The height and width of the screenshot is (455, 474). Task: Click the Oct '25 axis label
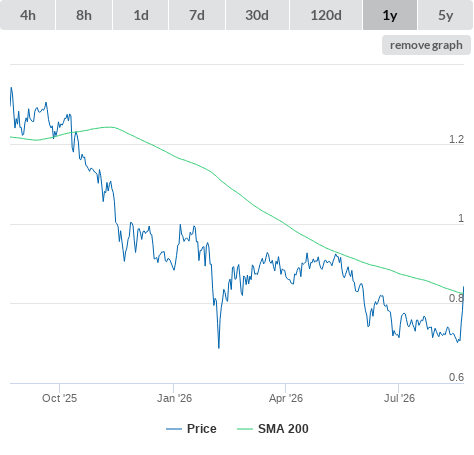[59, 398]
